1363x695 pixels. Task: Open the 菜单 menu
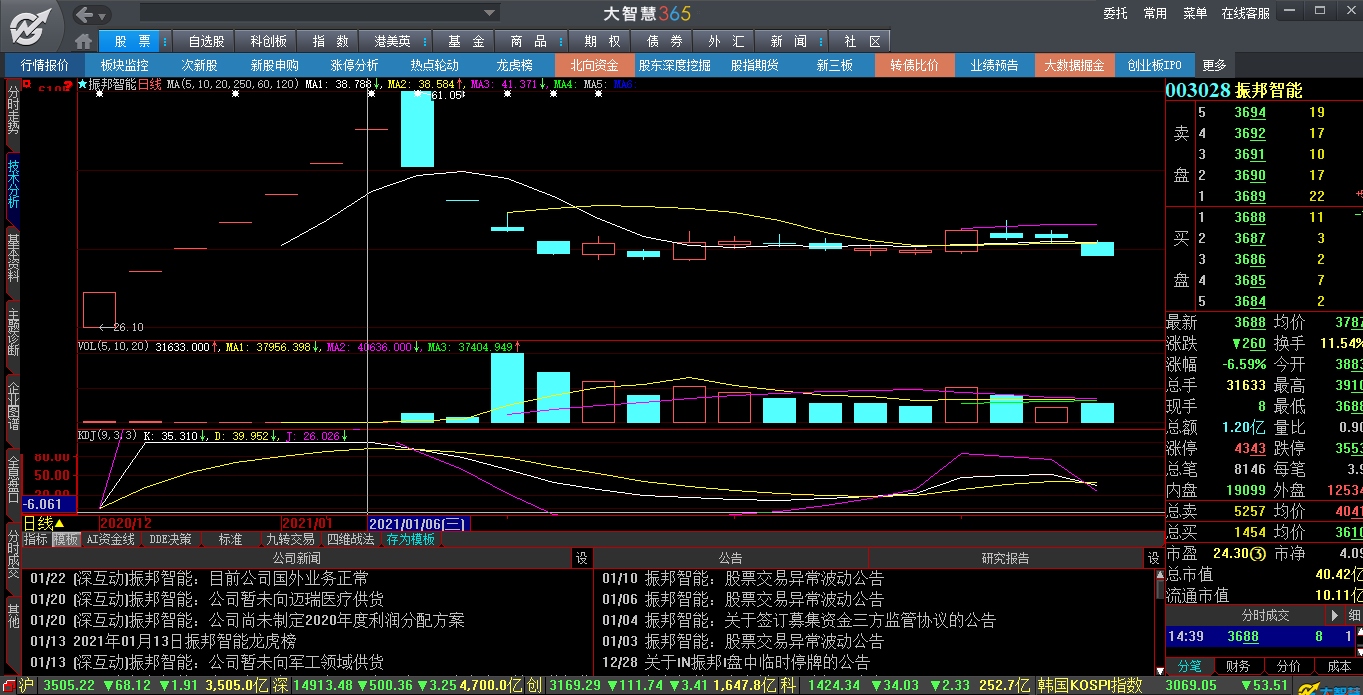1195,13
